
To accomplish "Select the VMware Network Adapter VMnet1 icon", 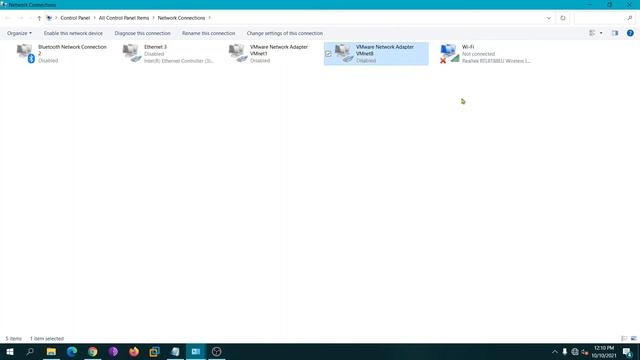I will tap(238, 53).
